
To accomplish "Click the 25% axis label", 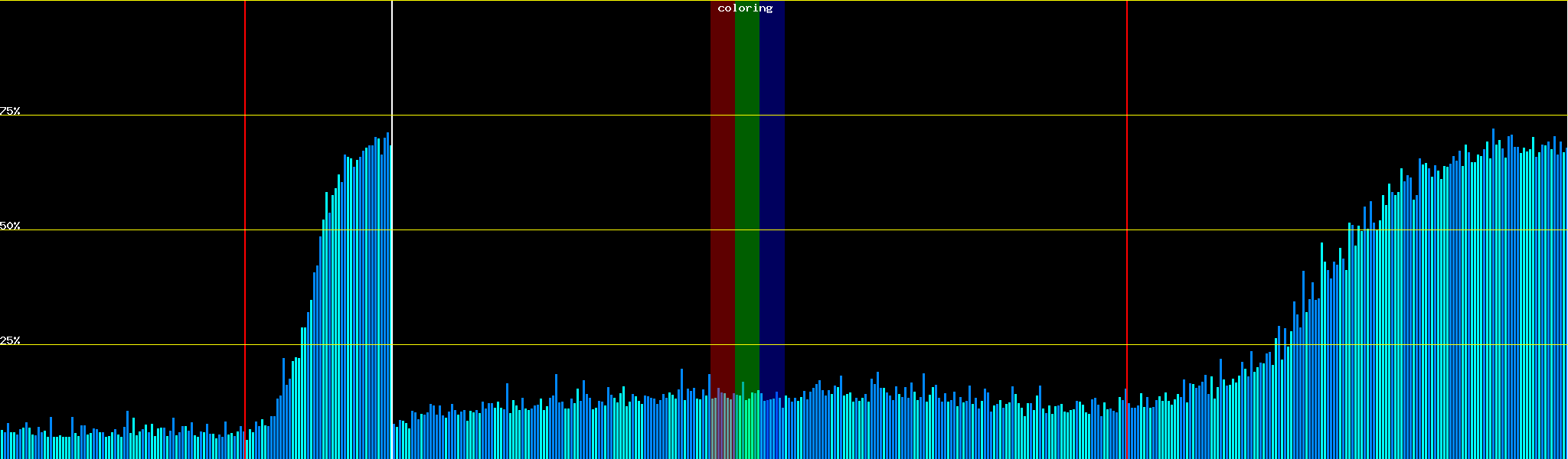I will tap(10, 340).
